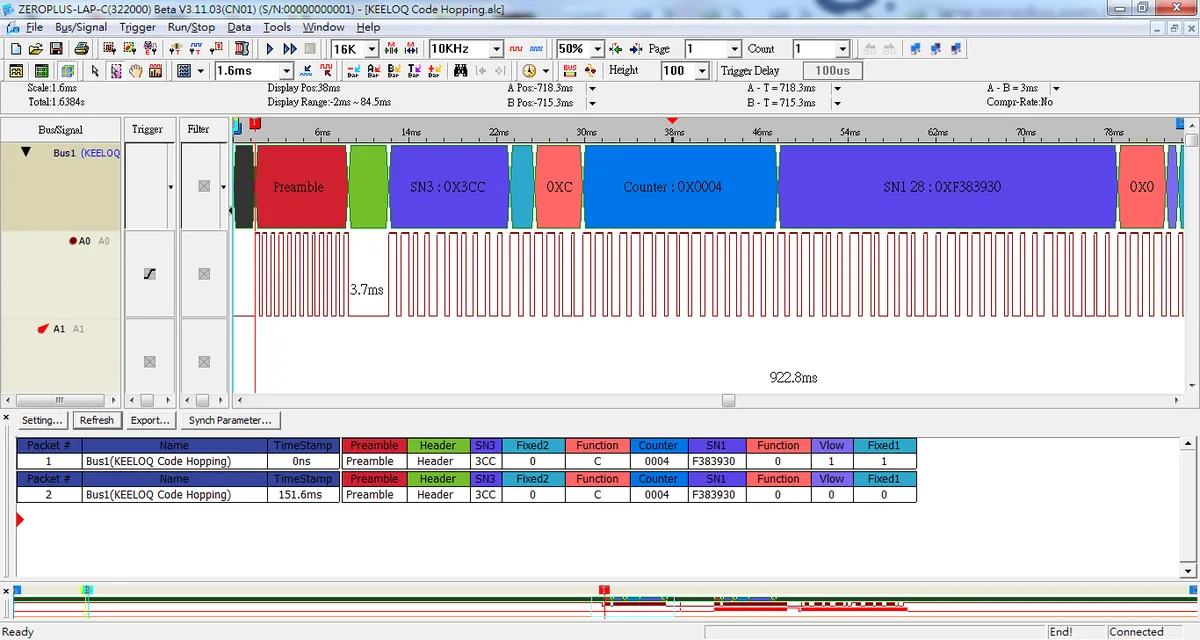Click the Setting... button
1200x640 pixels.
point(43,420)
